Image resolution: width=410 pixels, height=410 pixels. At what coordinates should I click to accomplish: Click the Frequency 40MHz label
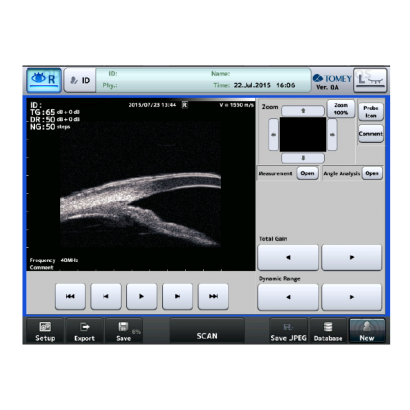click(54, 260)
